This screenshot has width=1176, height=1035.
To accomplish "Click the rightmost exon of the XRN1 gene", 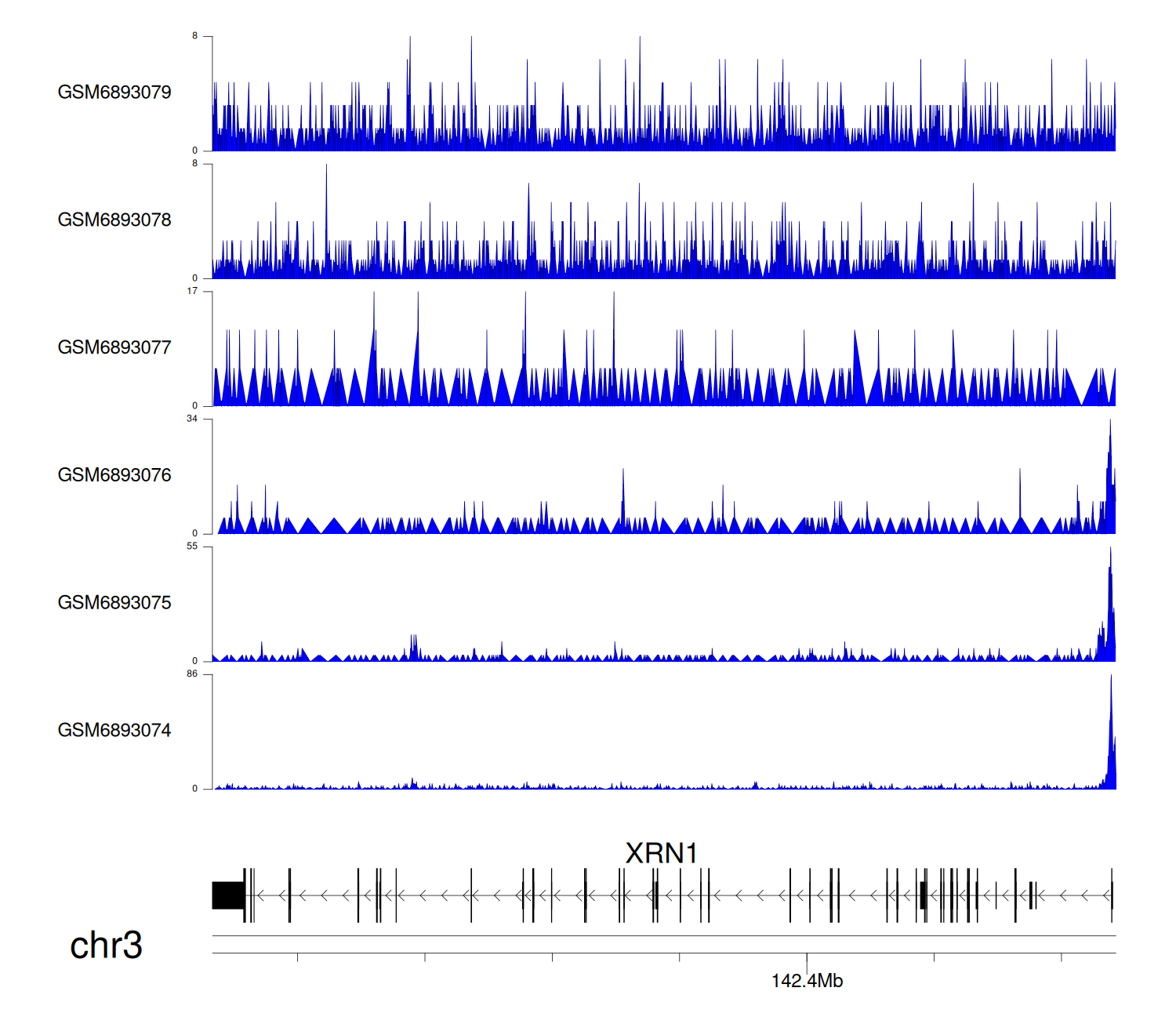I will [x=1111, y=895].
